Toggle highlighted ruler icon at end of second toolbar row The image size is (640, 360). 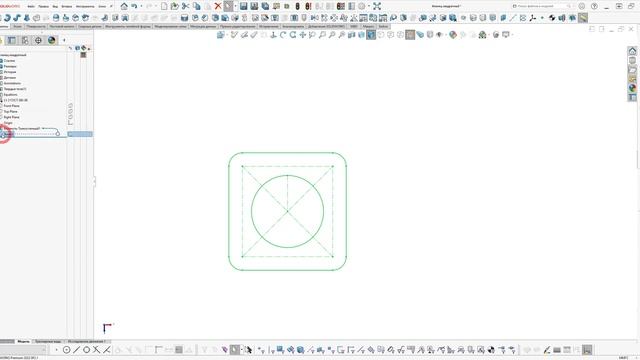(583, 18)
